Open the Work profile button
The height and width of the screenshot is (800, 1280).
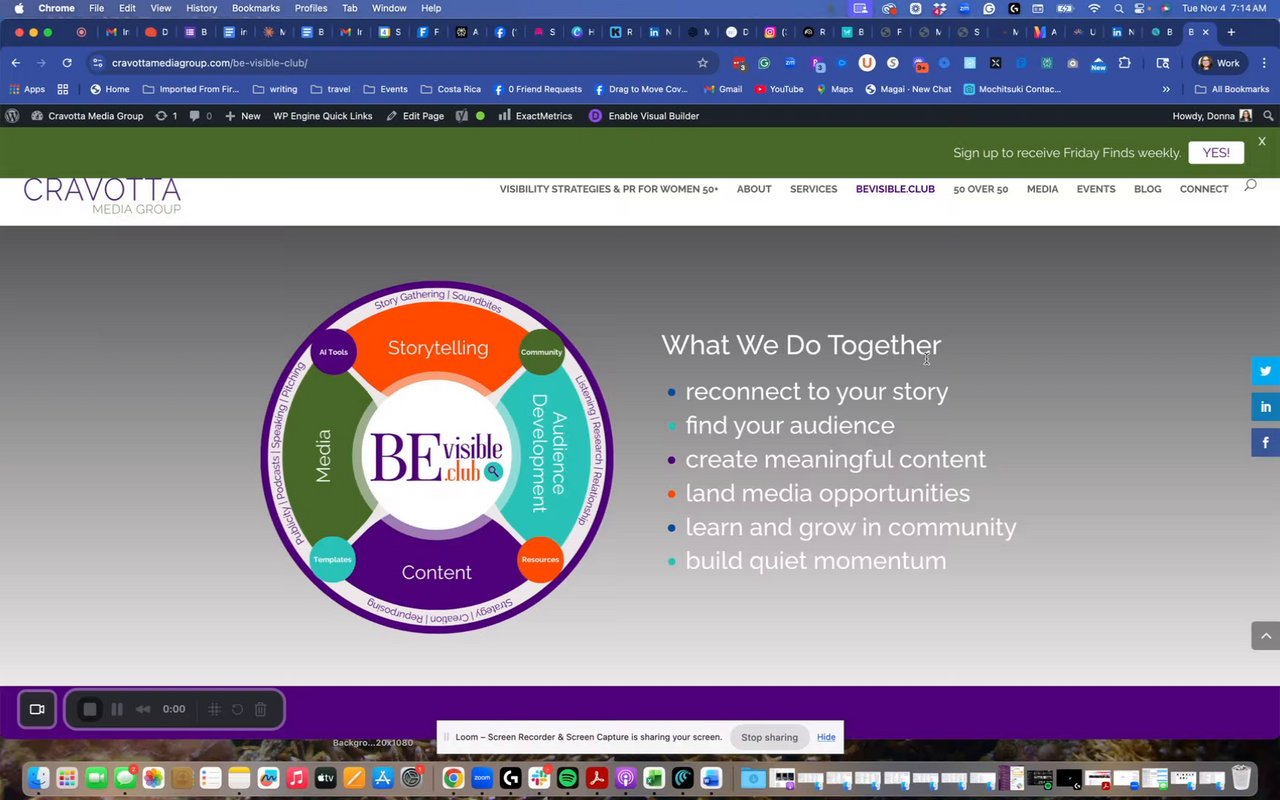point(1220,63)
